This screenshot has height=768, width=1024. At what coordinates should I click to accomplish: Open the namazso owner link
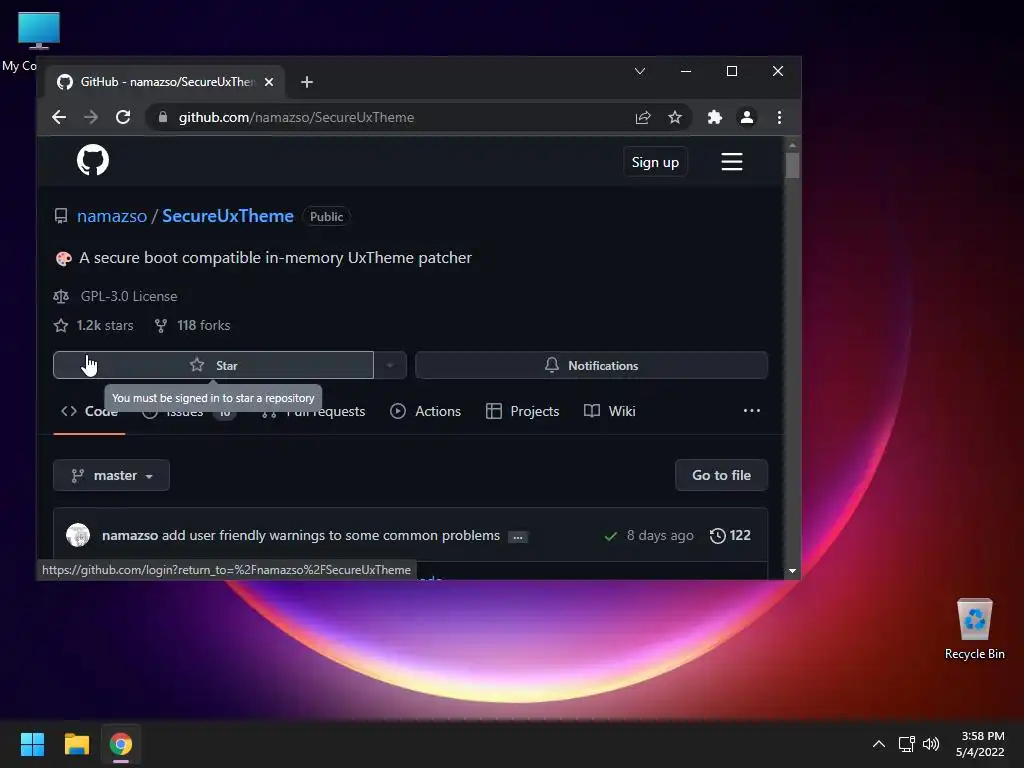(112, 216)
